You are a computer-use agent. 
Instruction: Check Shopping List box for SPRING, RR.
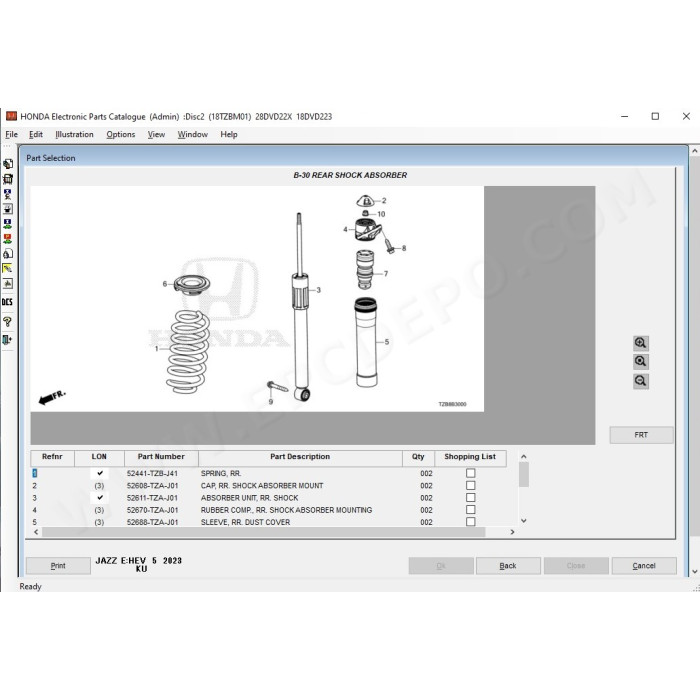pyautogui.click(x=471, y=473)
